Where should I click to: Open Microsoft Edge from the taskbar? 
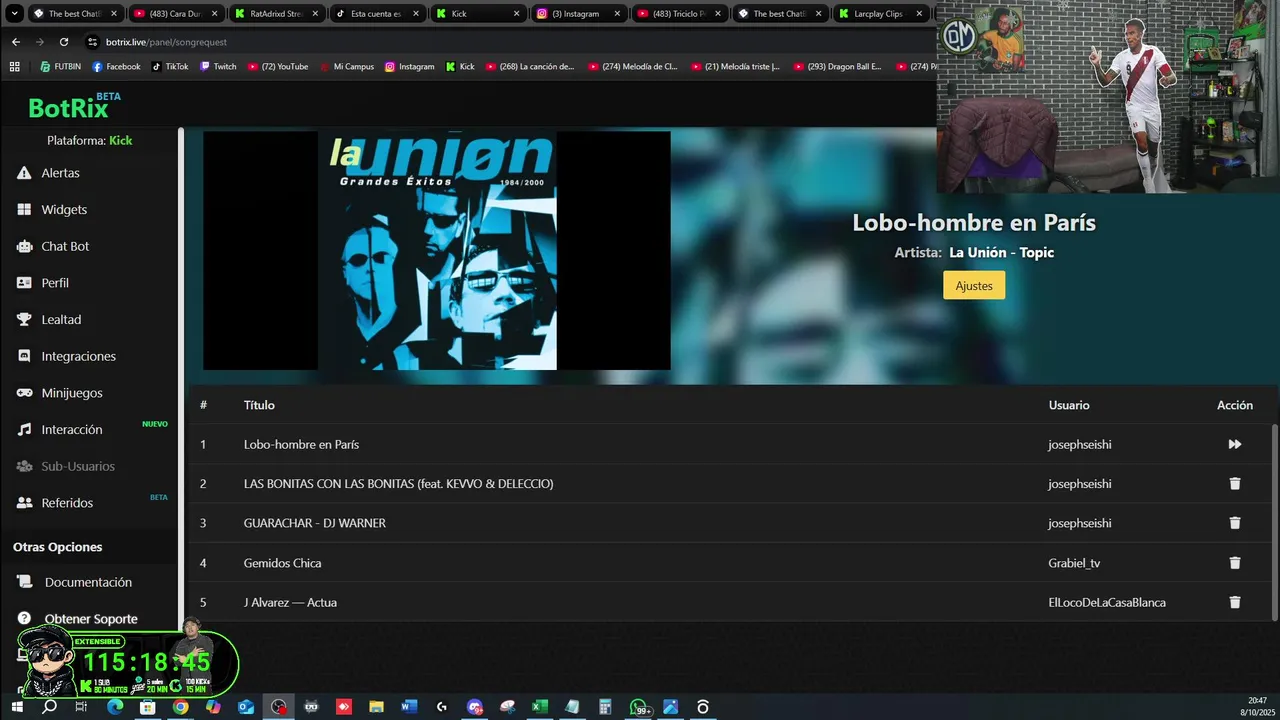point(115,707)
